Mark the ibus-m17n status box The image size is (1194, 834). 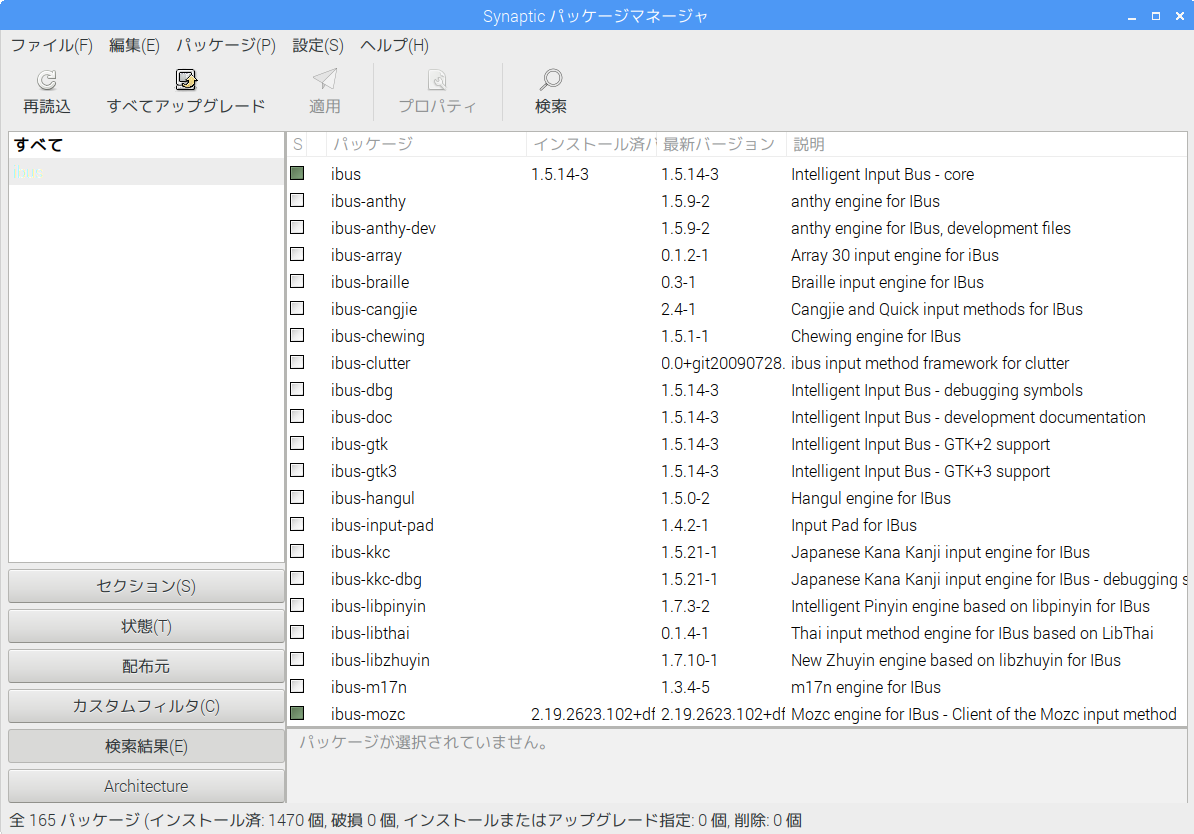[x=297, y=686]
